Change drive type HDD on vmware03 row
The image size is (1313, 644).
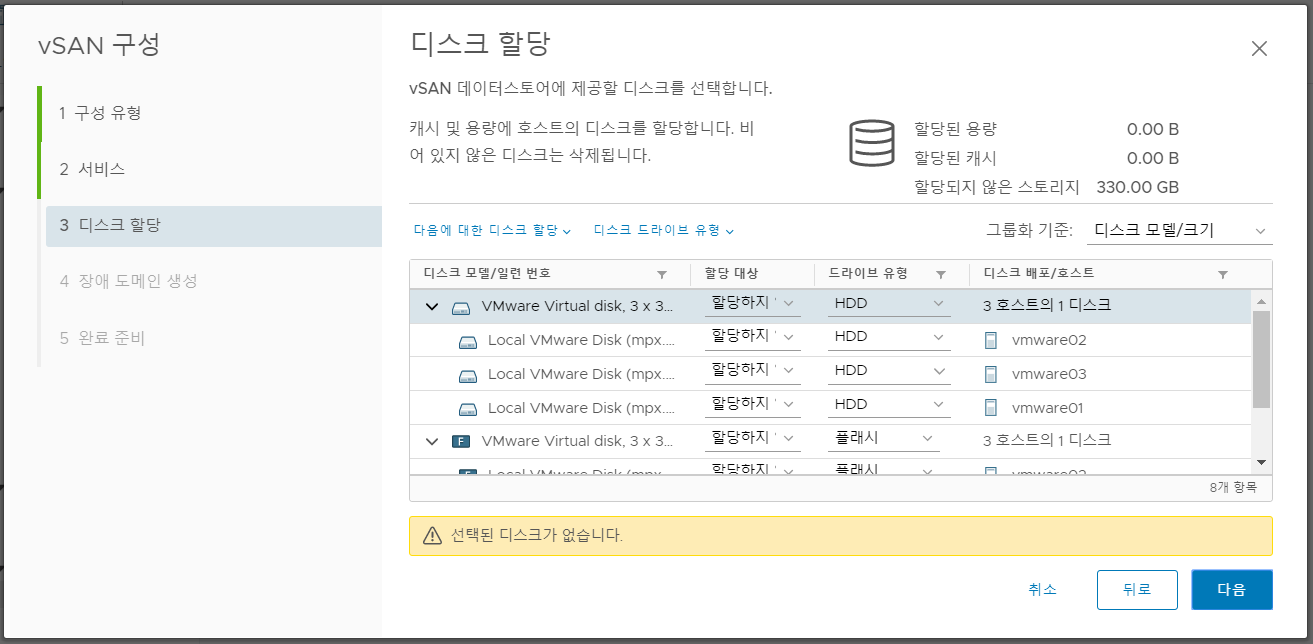889,371
